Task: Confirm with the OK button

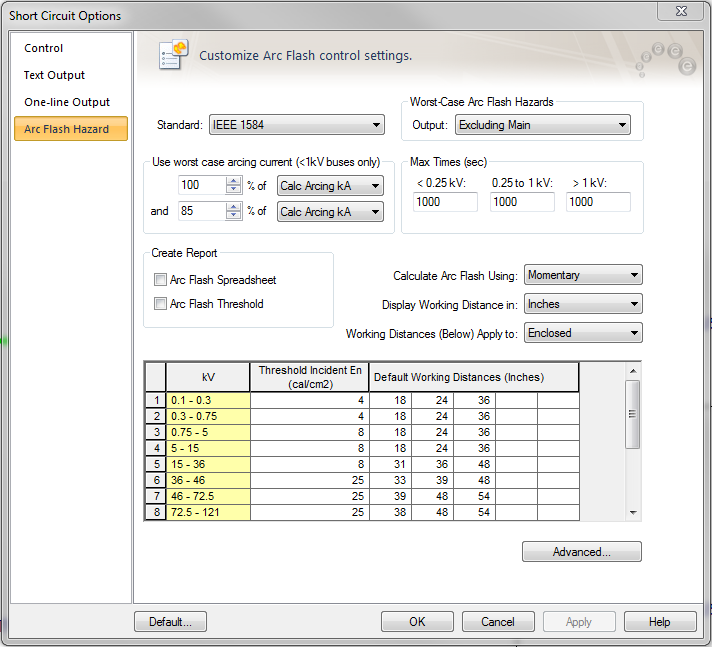Action: 417,622
